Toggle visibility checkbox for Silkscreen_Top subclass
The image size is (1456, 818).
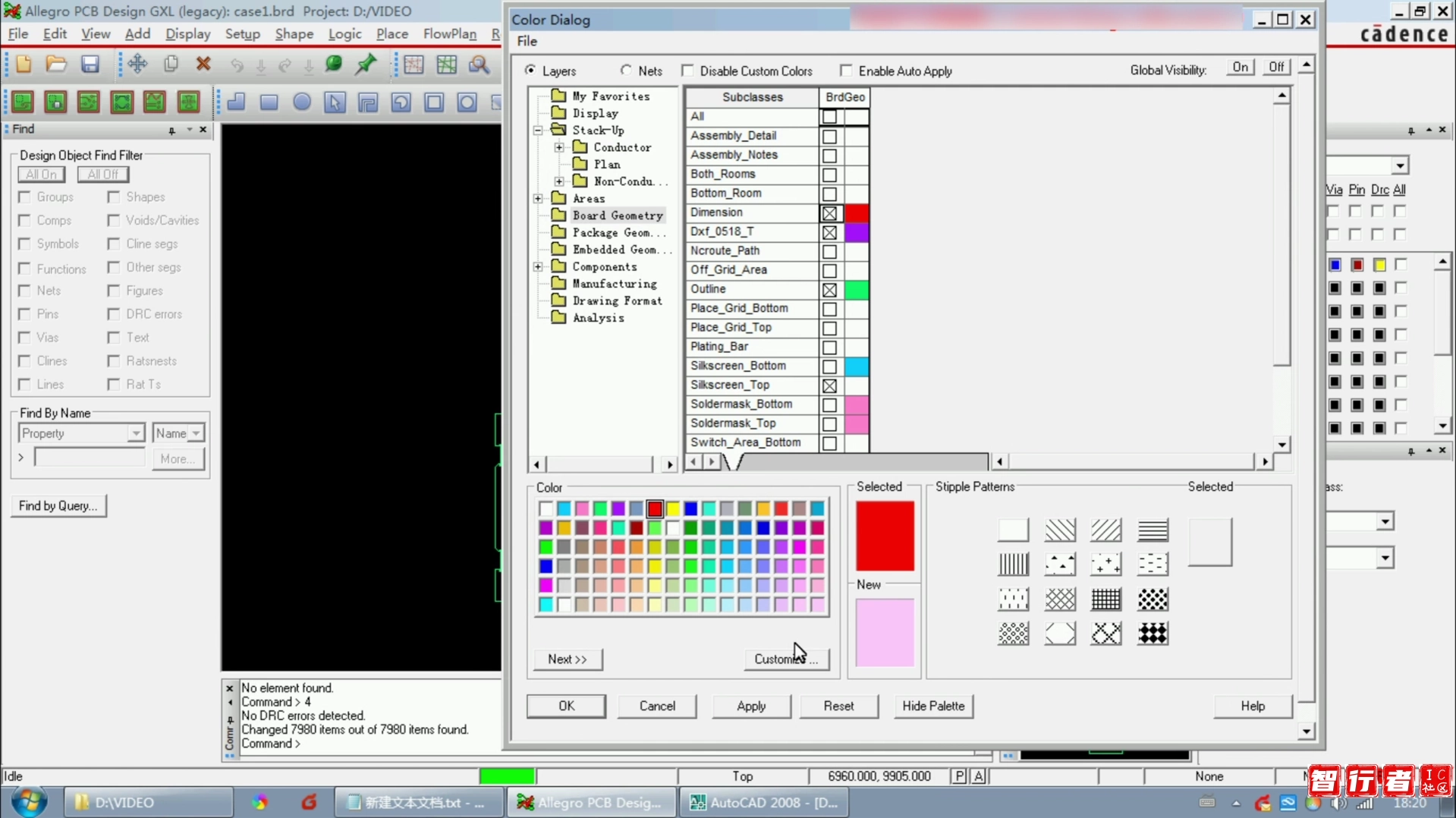[829, 385]
